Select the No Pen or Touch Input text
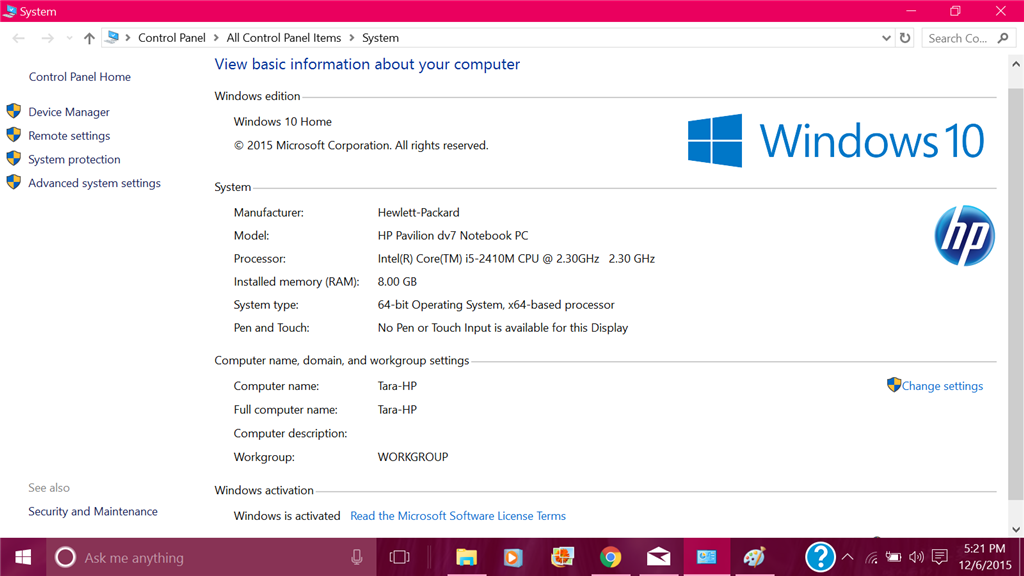This screenshot has height=576, width=1024. coord(503,328)
